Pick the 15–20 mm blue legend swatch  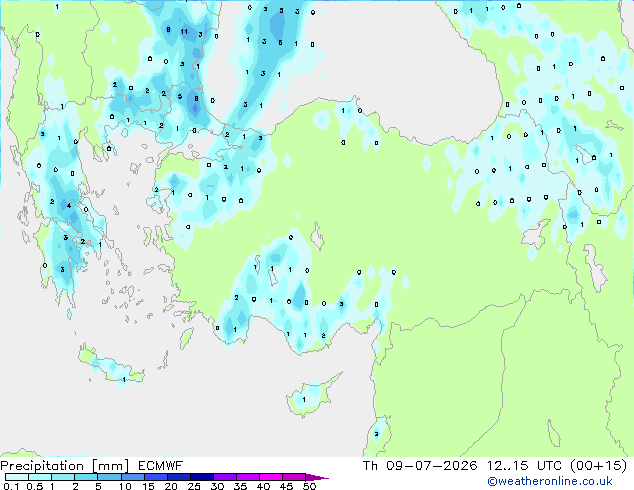155,477
